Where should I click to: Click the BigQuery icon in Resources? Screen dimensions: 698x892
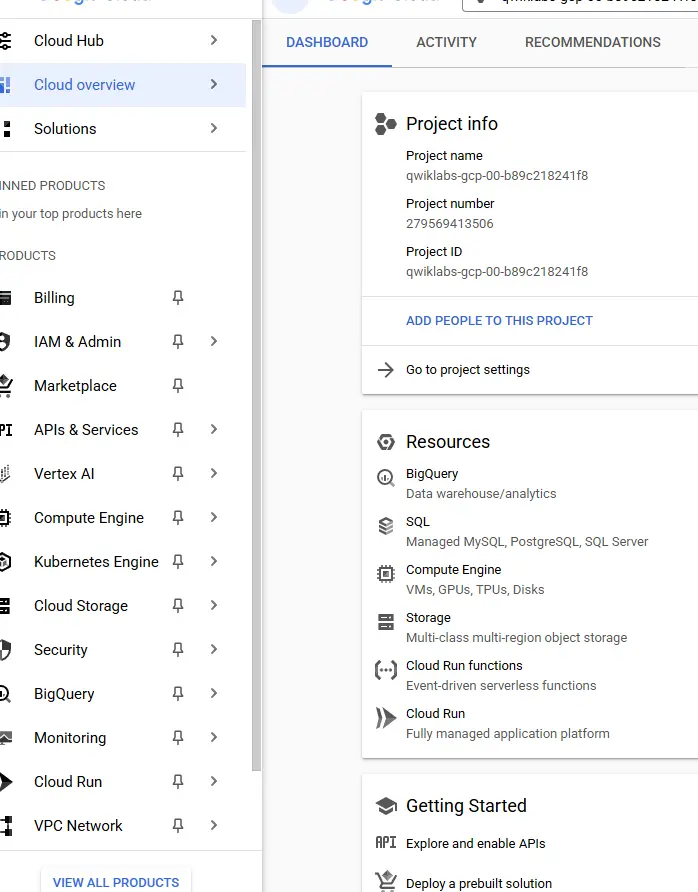[386, 477]
